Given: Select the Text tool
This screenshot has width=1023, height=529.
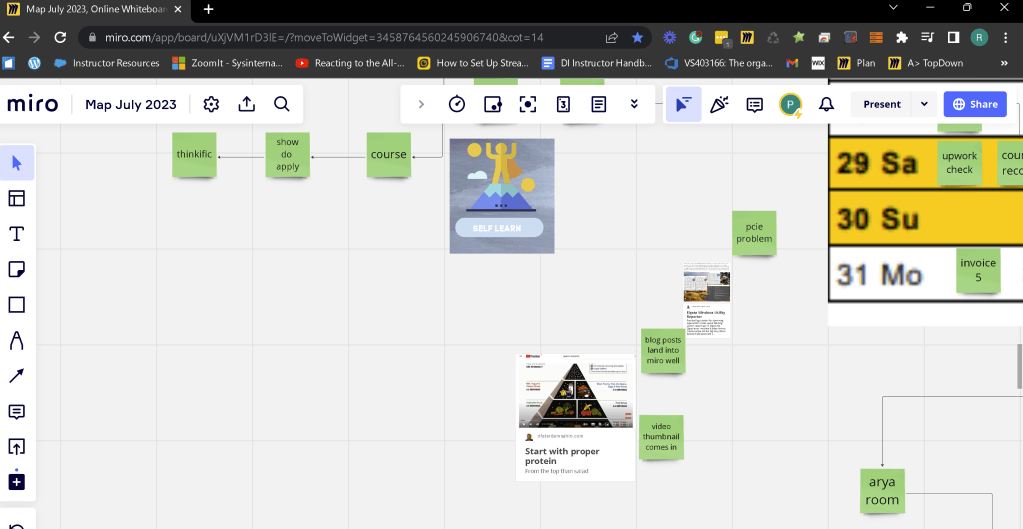Looking at the screenshot, I should pyautogui.click(x=16, y=234).
